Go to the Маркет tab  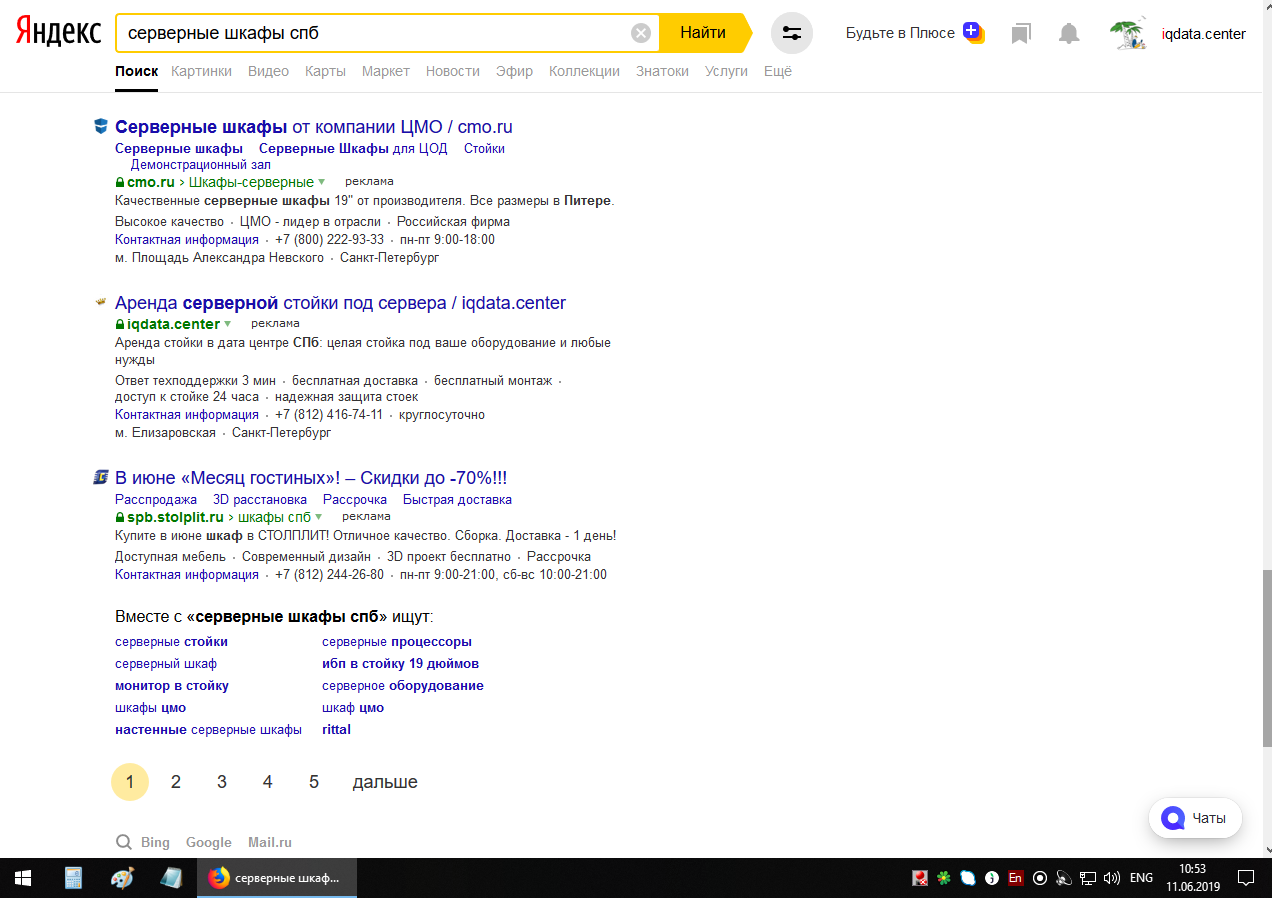click(386, 71)
